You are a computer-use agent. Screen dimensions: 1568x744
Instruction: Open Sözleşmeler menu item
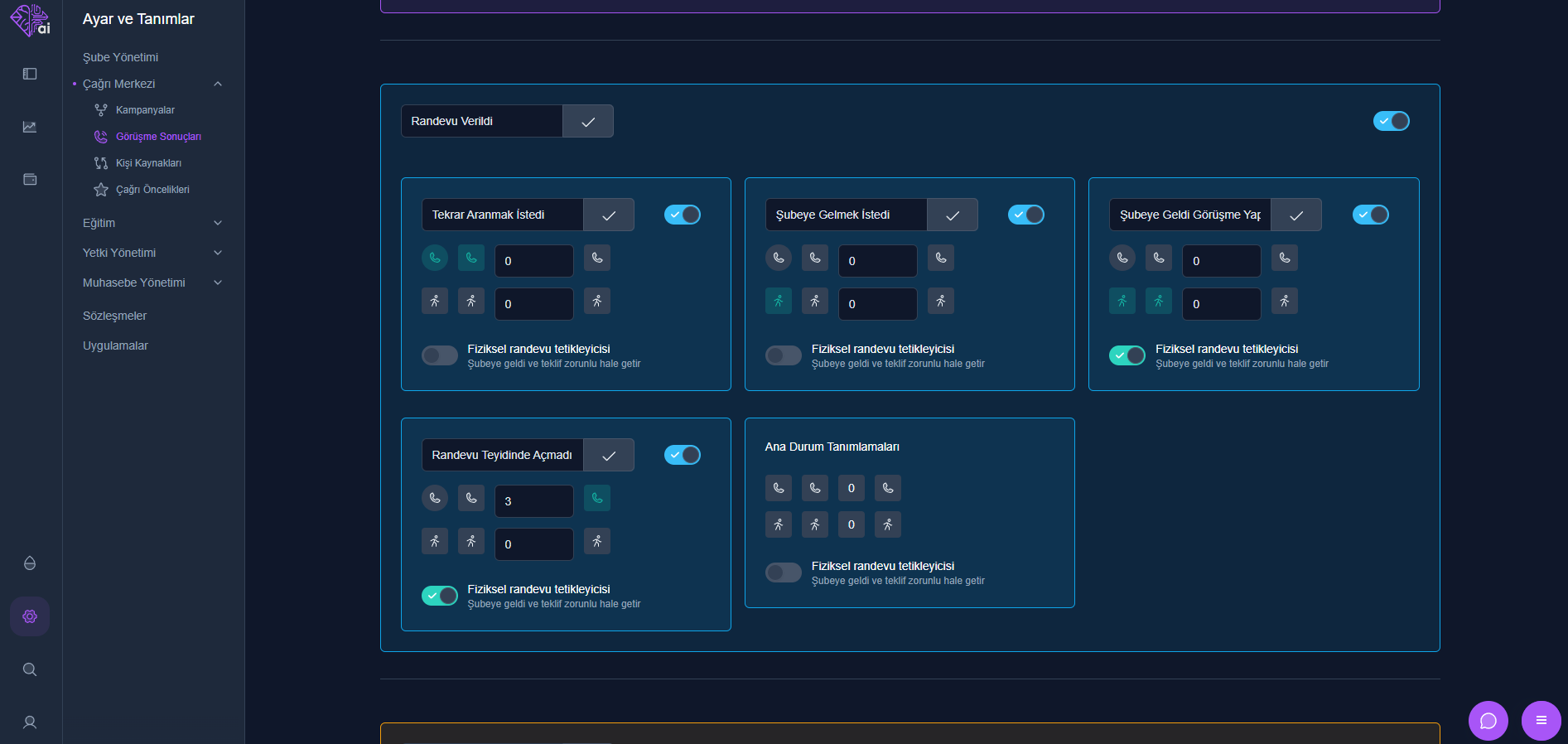tap(114, 316)
